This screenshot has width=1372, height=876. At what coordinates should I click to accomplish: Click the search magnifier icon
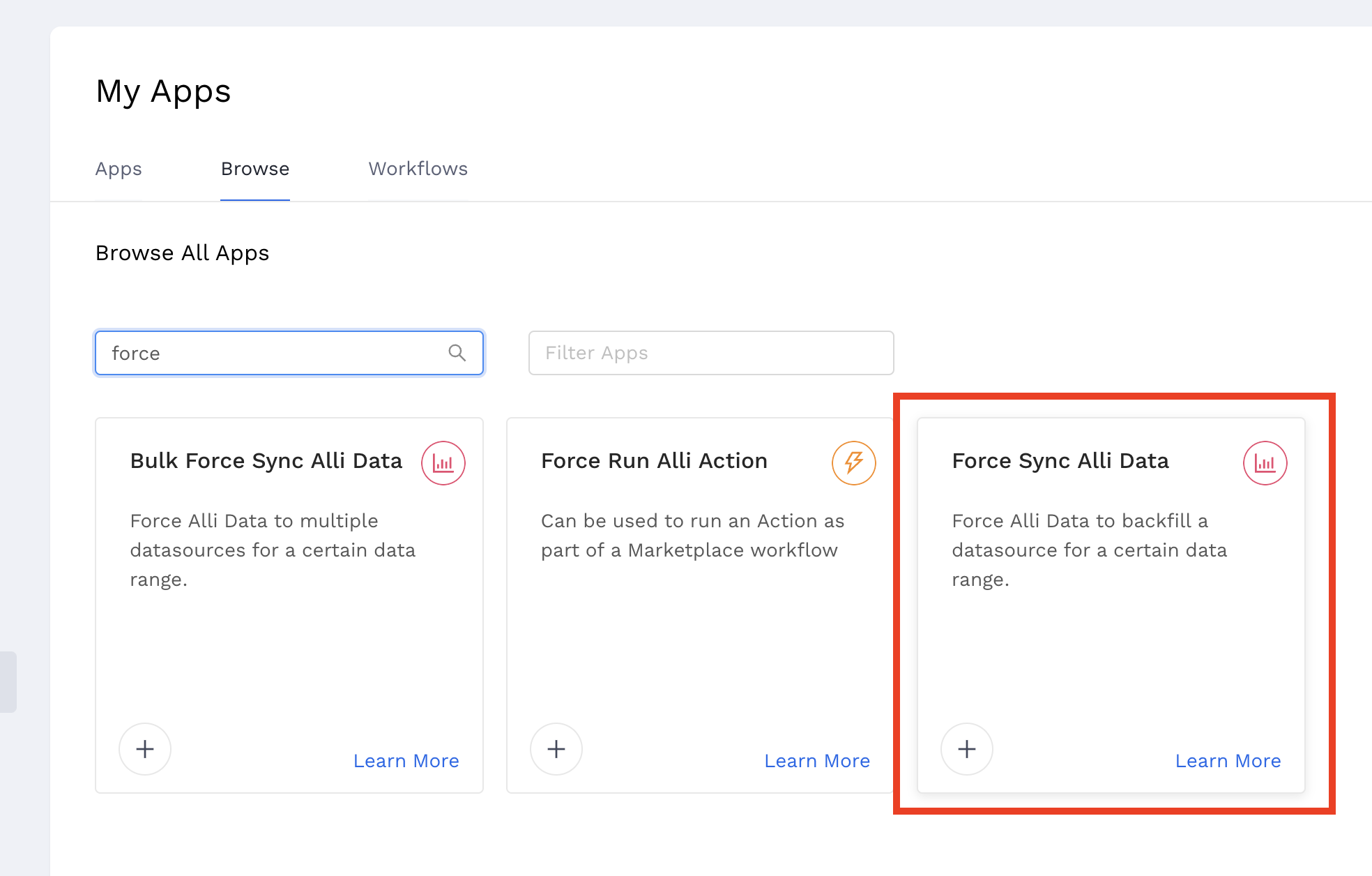pyautogui.click(x=457, y=353)
